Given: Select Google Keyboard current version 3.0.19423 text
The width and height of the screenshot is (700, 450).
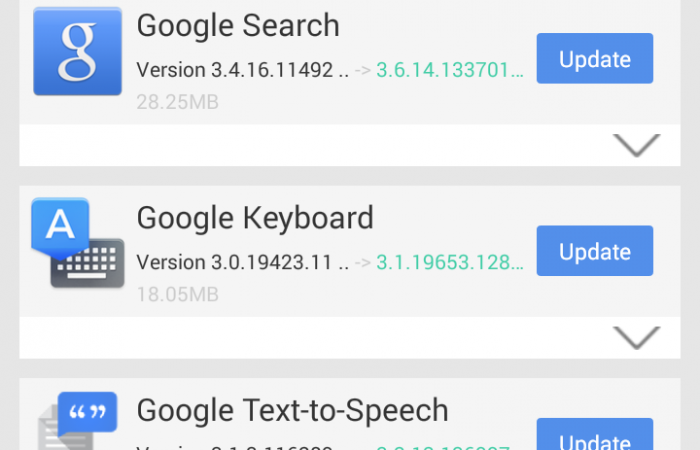Looking at the screenshot, I should tap(242, 262).
